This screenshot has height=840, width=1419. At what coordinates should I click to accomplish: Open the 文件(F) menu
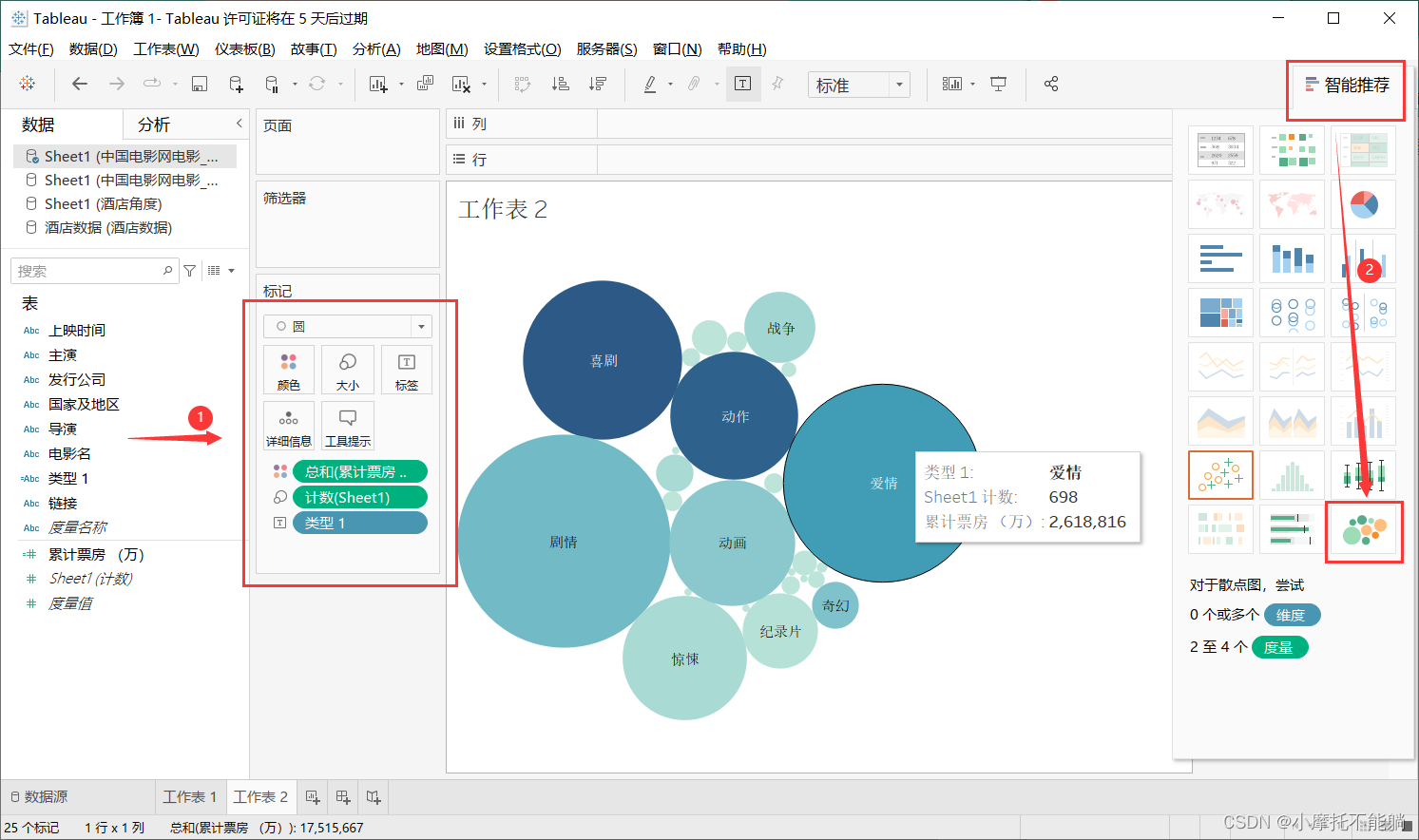tap(31, 48)
